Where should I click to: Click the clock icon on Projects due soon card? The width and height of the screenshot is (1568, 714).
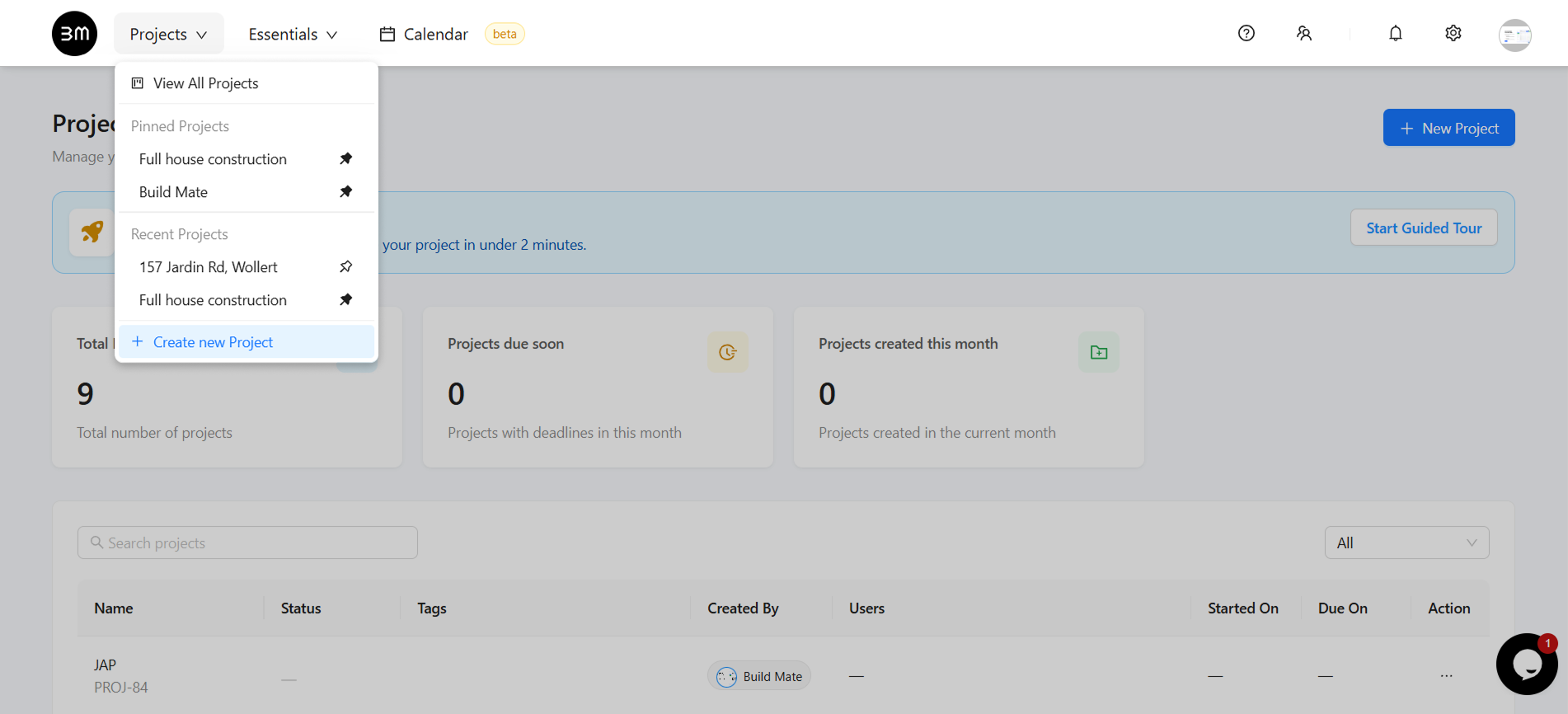tap(728, 352)
